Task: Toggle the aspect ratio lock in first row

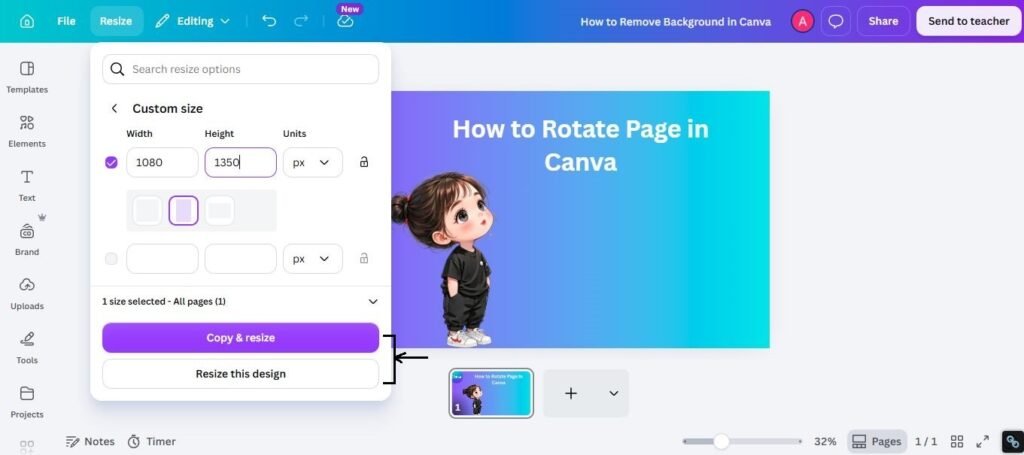Action: tap(364, 162)
